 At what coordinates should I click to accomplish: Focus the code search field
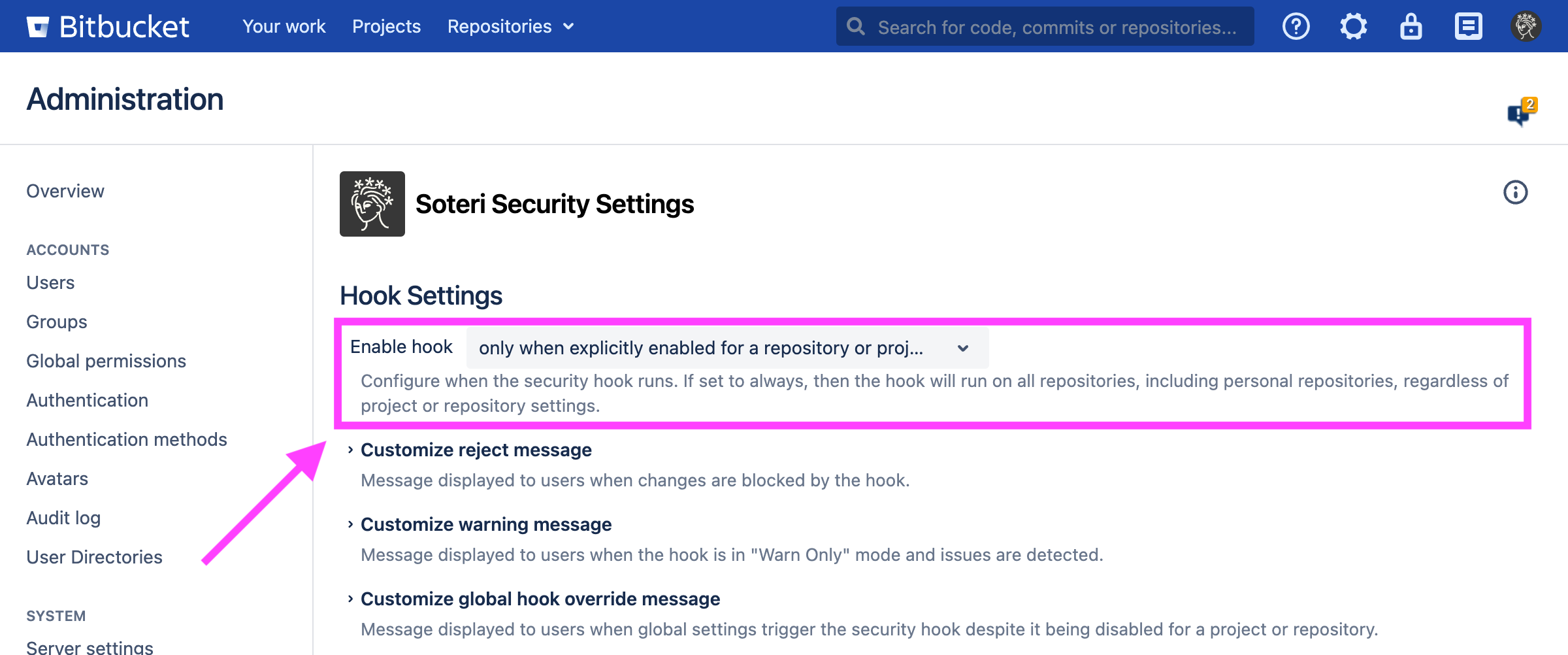tap(1056, 27)
